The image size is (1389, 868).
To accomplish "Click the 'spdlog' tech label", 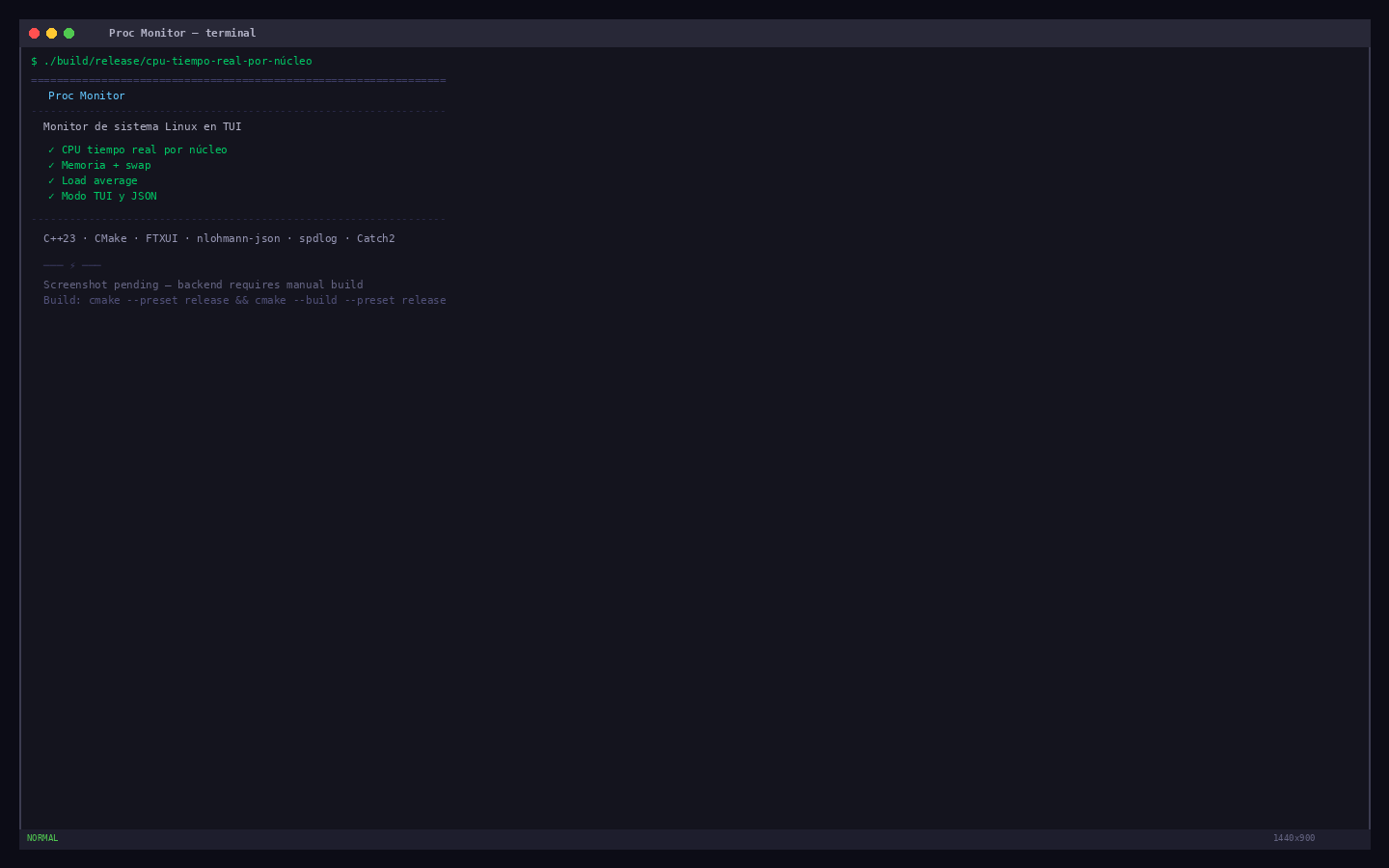I will click(318, 238).
